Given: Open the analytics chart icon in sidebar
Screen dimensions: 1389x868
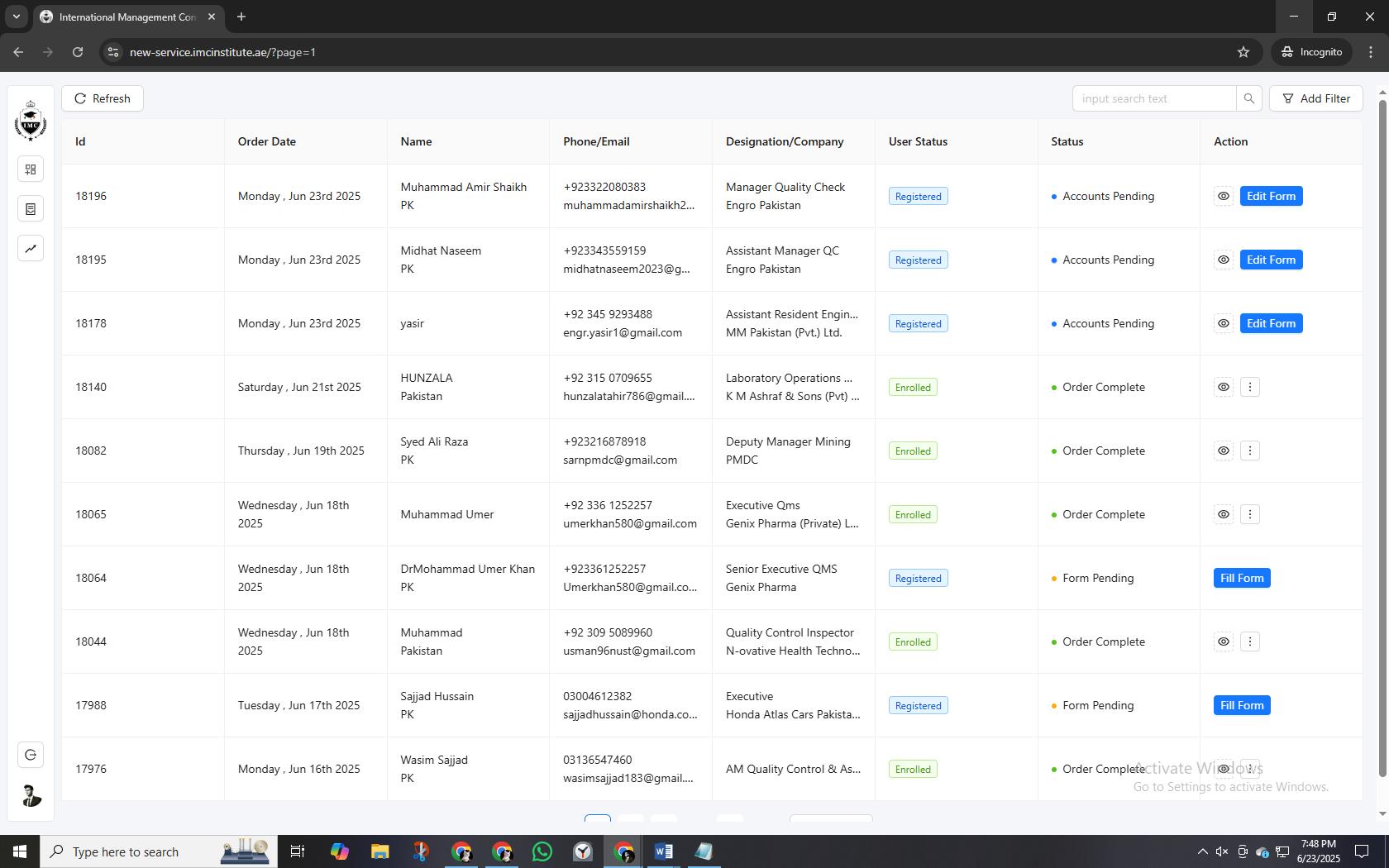Looking at the screenshot, I should coord(31,249).
